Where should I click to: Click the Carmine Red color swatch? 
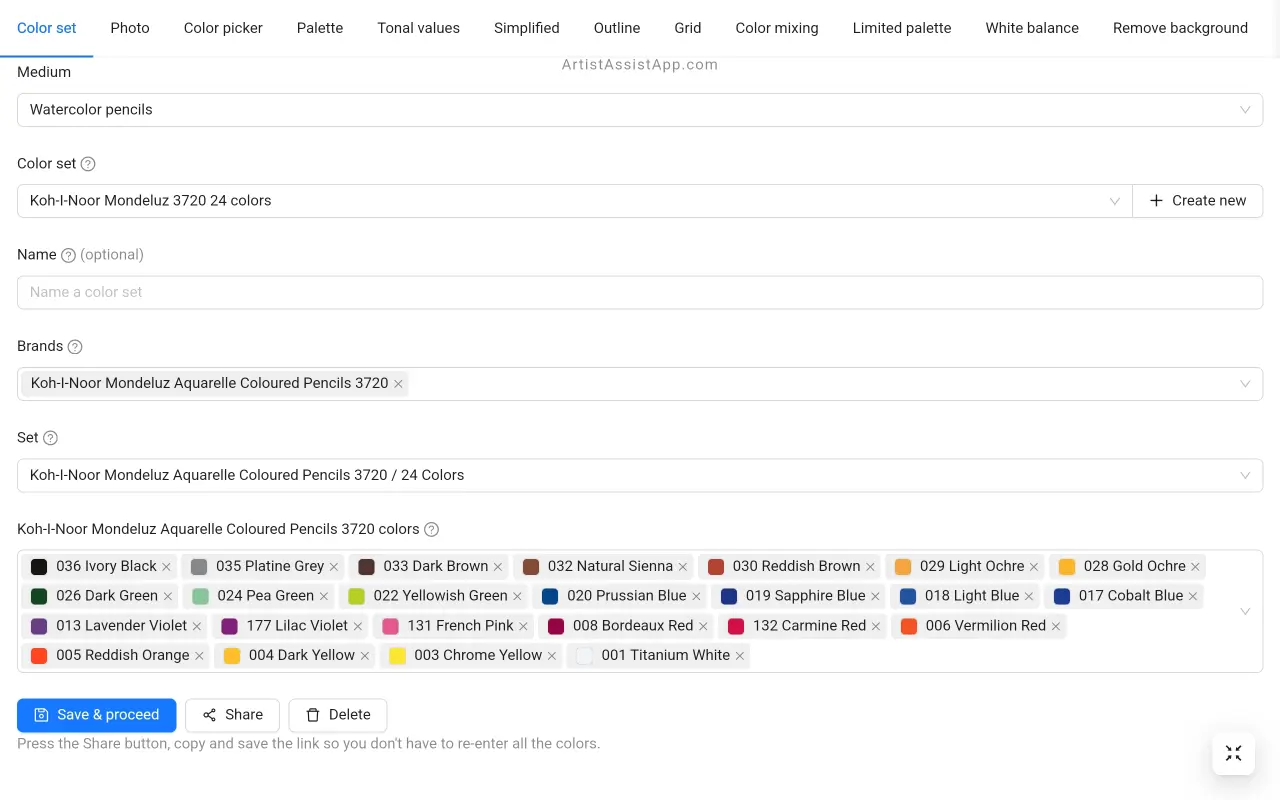tap(736, 627)
